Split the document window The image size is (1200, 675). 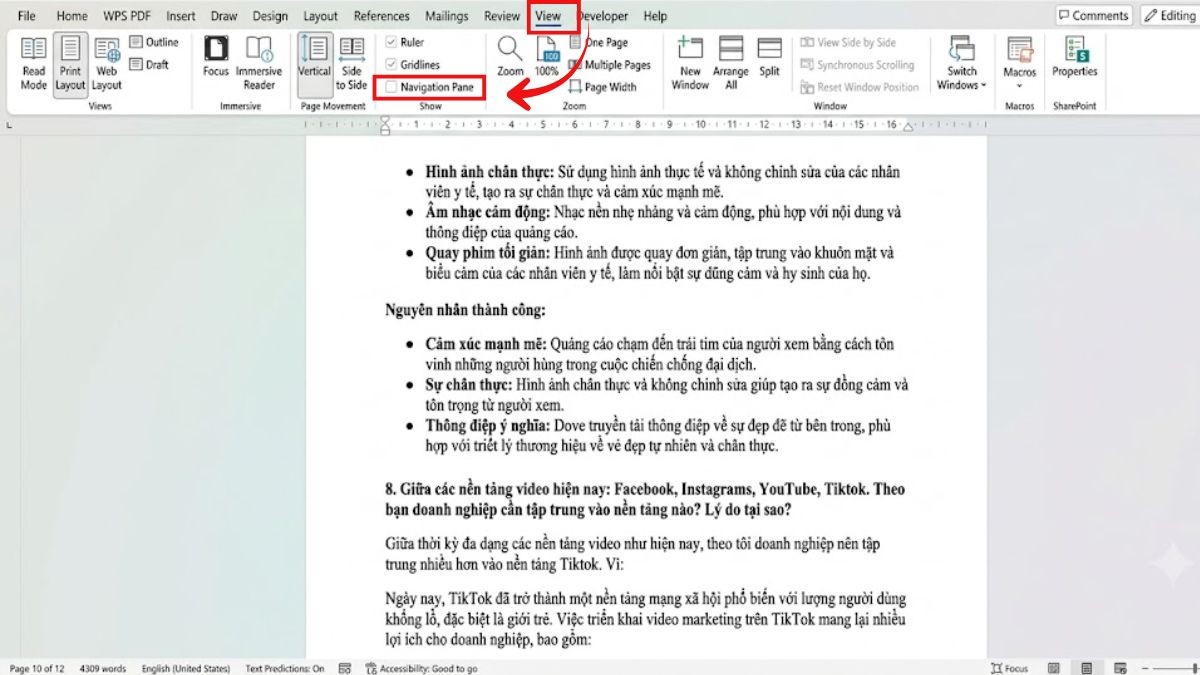click(x=769, y=58)
